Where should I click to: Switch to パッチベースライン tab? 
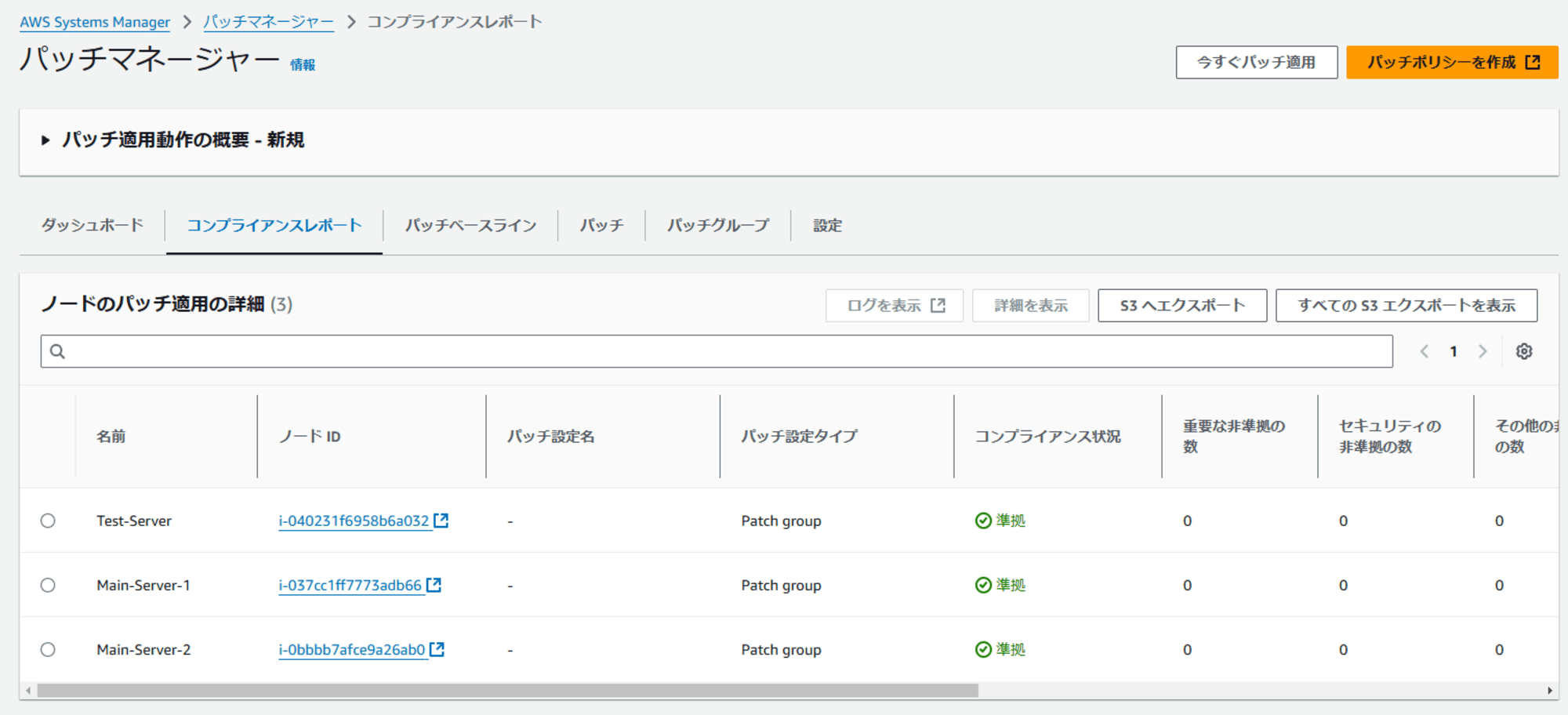470,225
